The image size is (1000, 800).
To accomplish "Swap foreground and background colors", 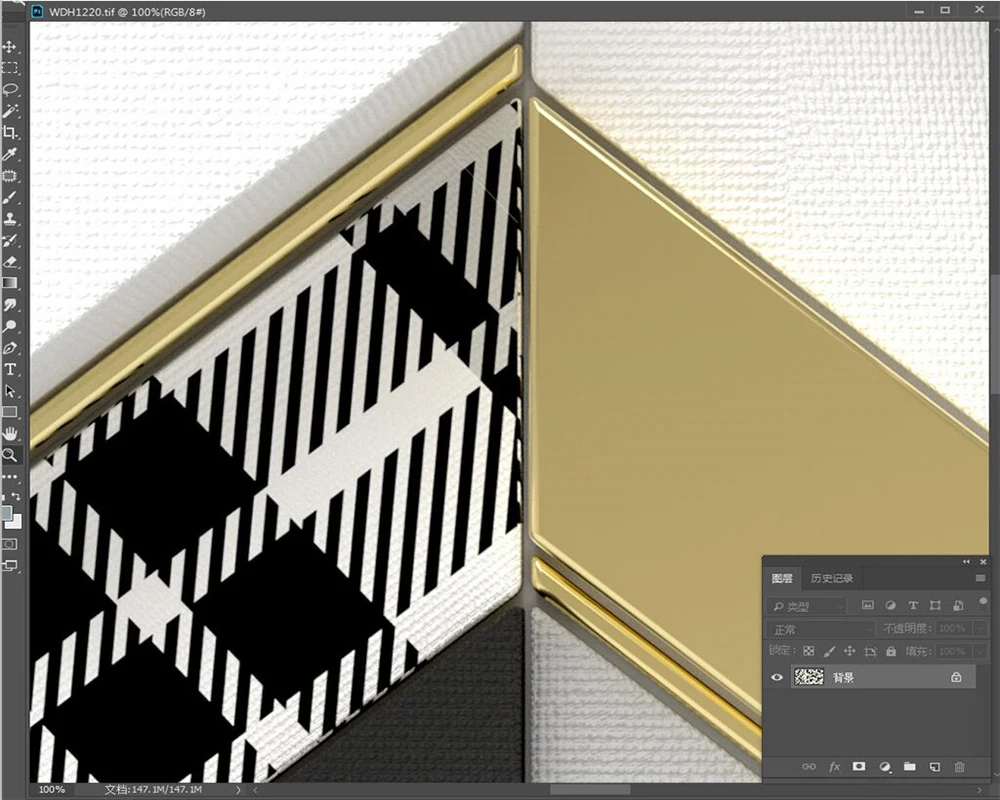I will coord(16,496).
